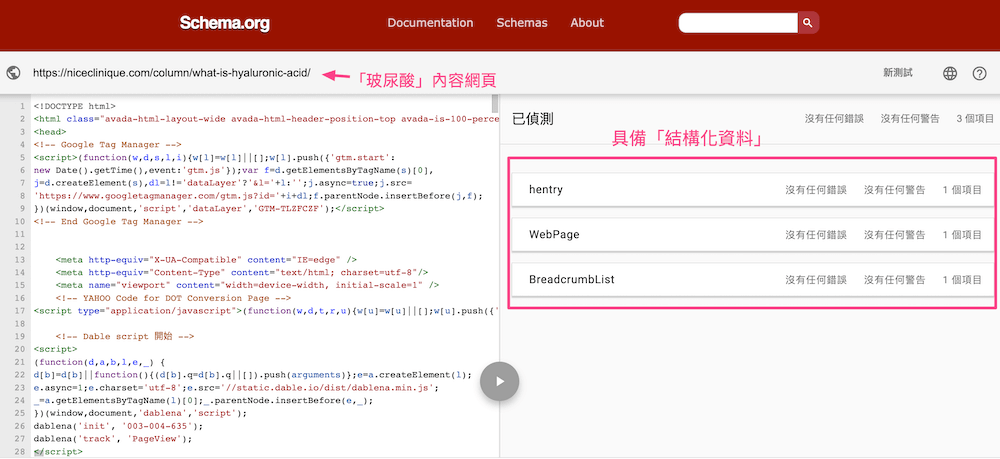This screenshot has width=1000, height=459.
Task: Click the Dable script 開始 comment
Action: pos(124,336)
